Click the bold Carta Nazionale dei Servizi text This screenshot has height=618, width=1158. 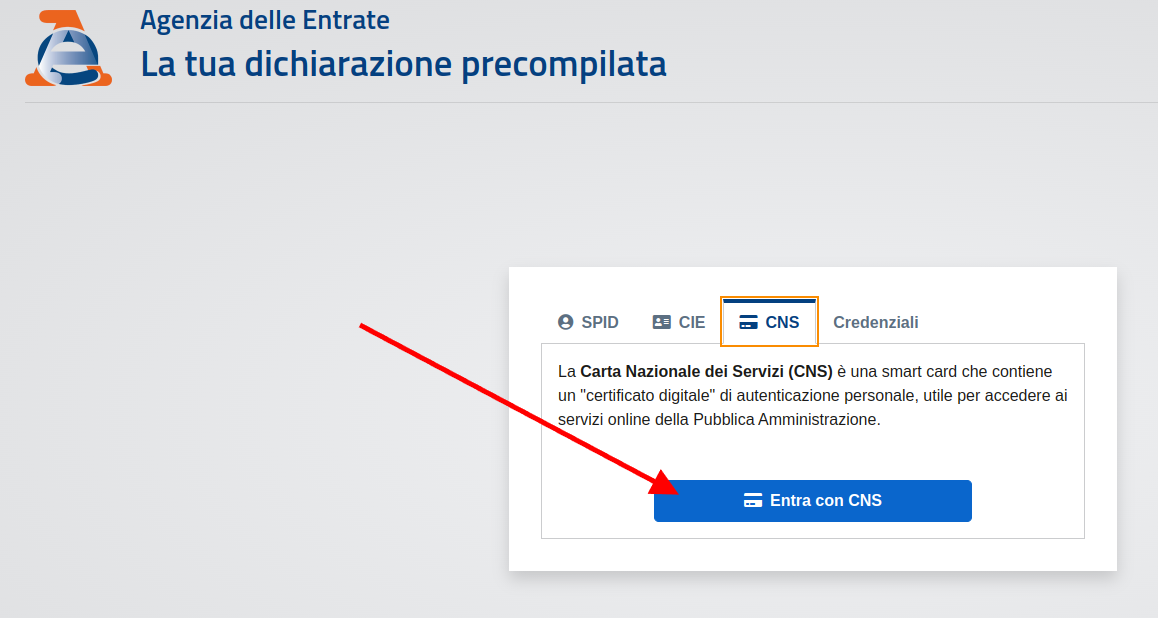[706, 371]
